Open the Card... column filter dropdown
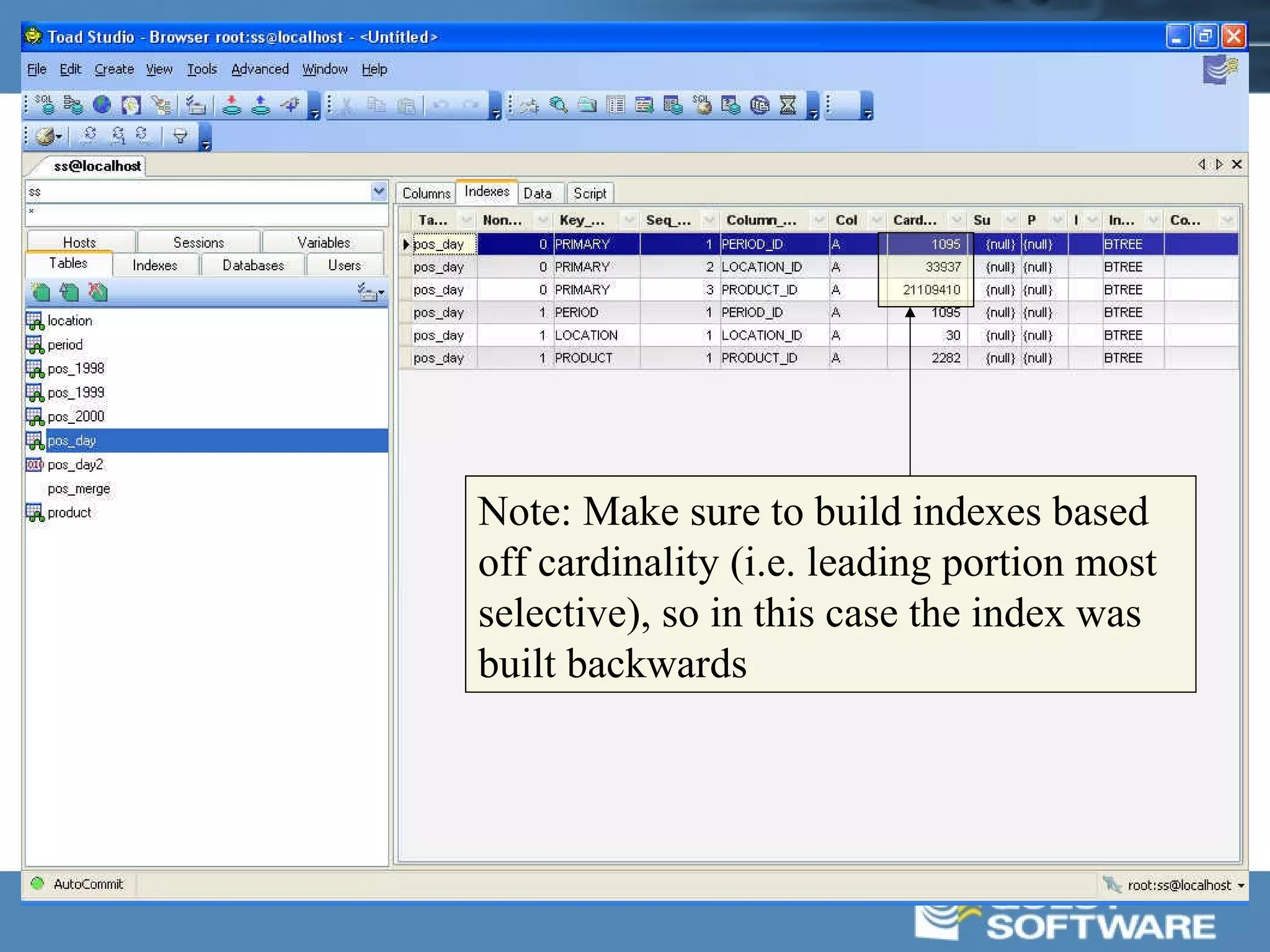Image resolution: width=1270 pixels, height=952 pixels. click(956, 220)
